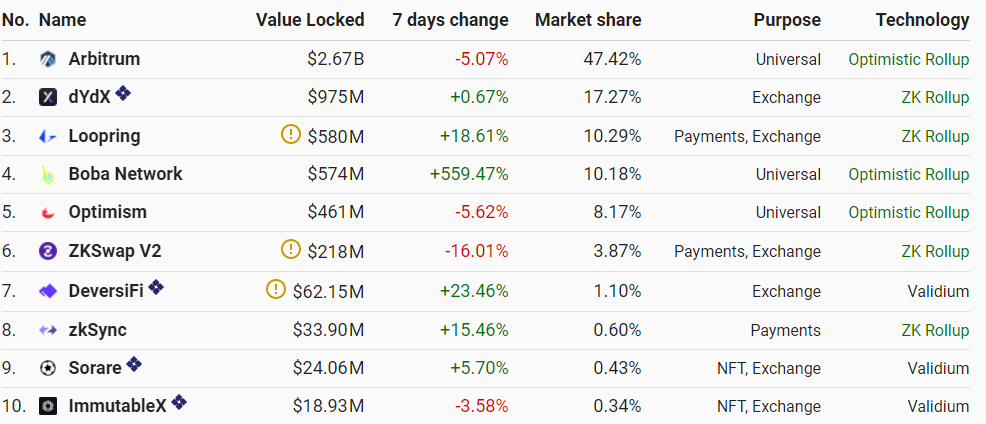The image size is (986, 424).
Task: Open the Loopring project link
Action: click(104, 136)
